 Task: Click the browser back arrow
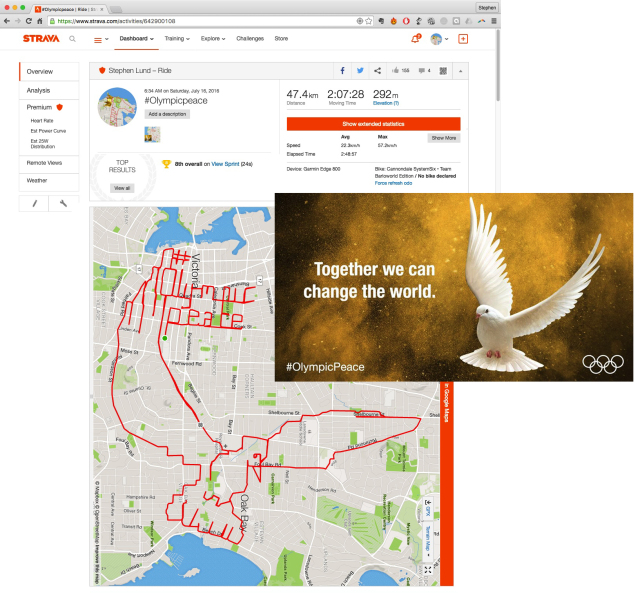click(x=7, y=21)
